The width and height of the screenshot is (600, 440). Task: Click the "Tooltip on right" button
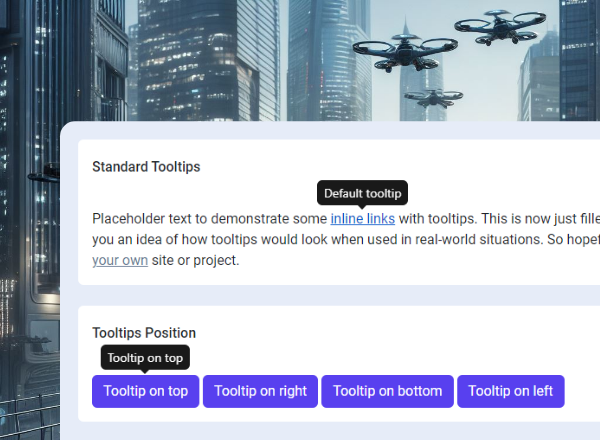pos(260,392)
